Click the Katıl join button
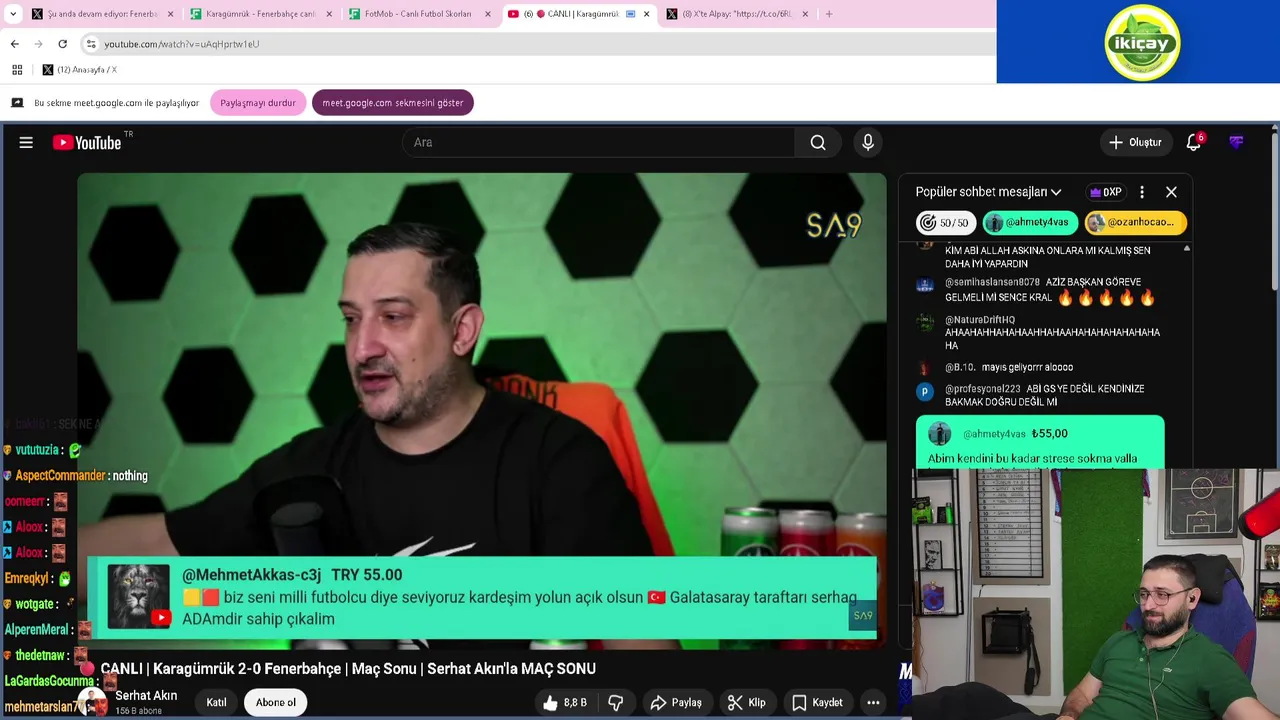 click(216, 703)
